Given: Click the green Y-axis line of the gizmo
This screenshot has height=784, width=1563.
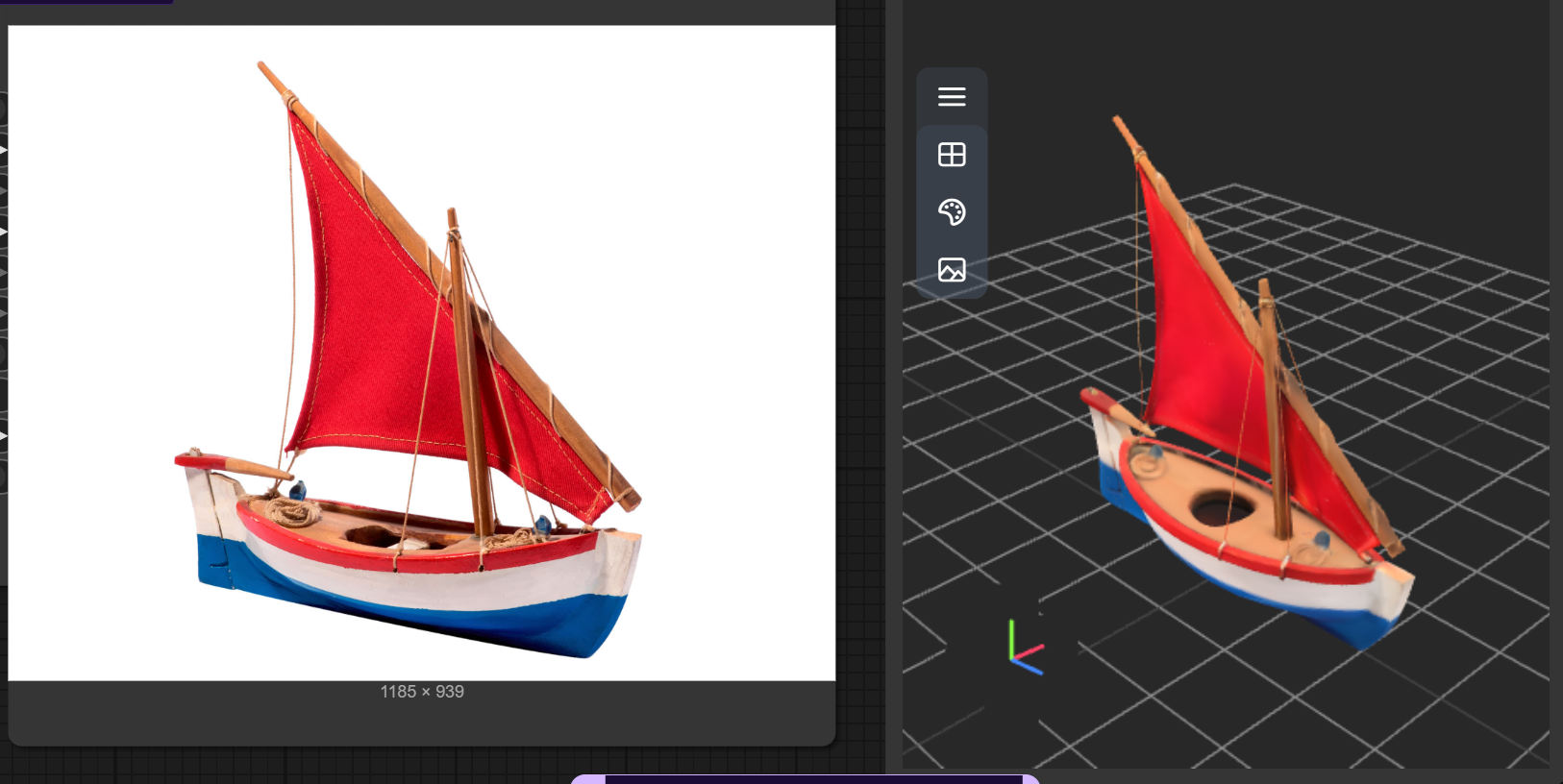Looking at the screenshot, I should 1011,638.
